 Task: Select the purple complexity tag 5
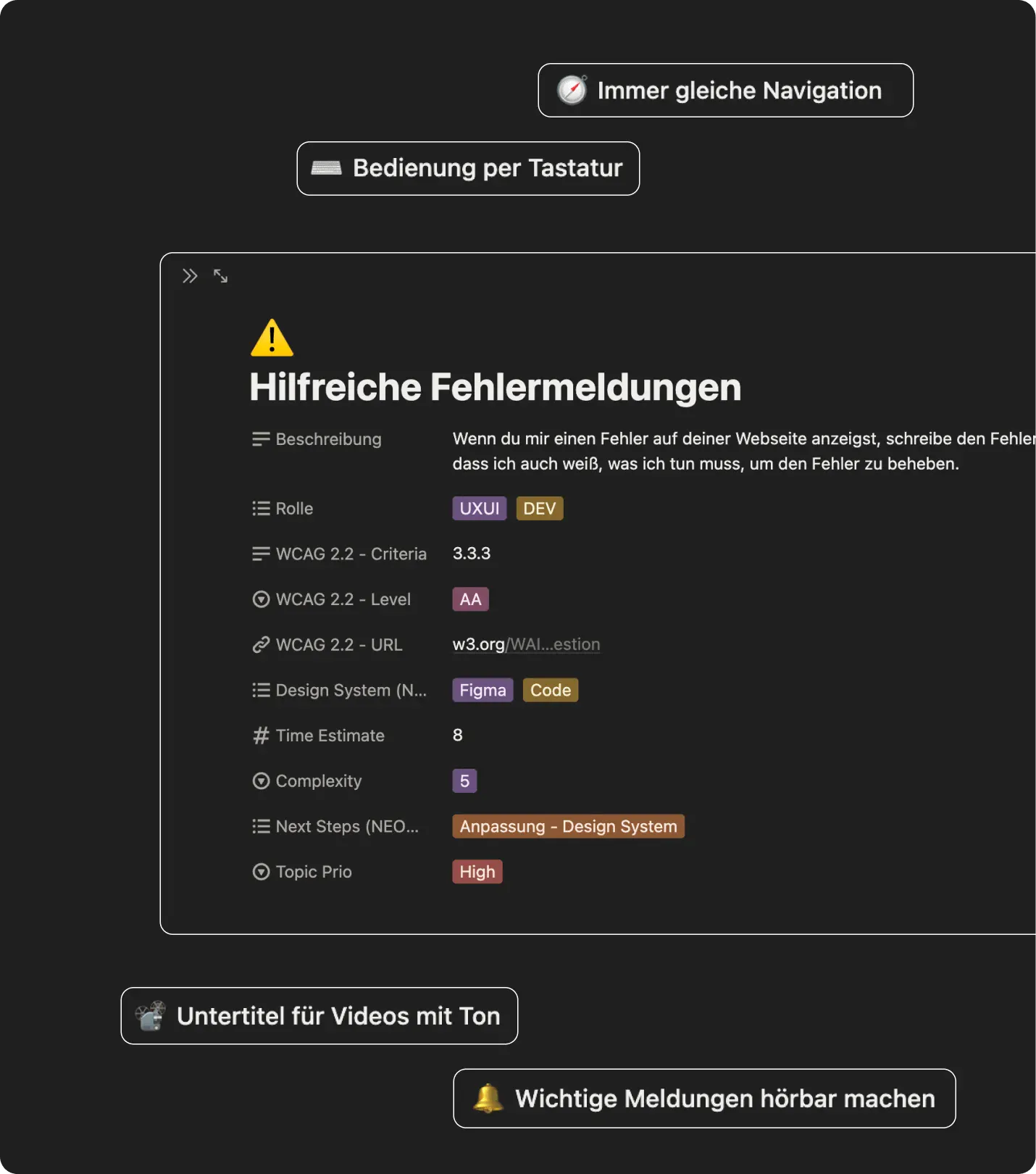464,780
